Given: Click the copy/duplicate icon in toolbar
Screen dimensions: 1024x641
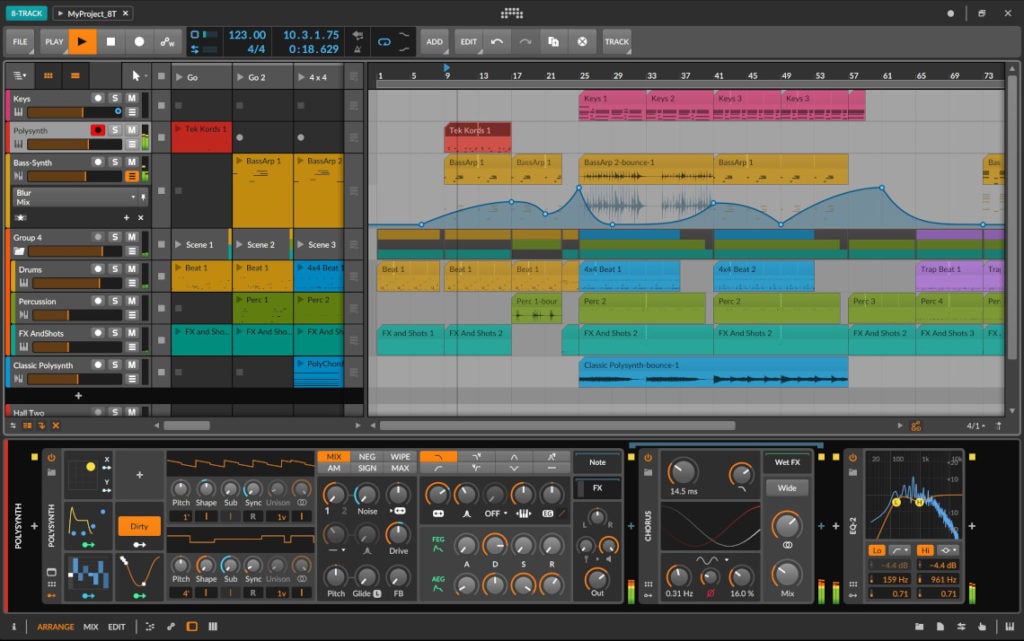Looking at the screenshot, I should pos(553,42).
